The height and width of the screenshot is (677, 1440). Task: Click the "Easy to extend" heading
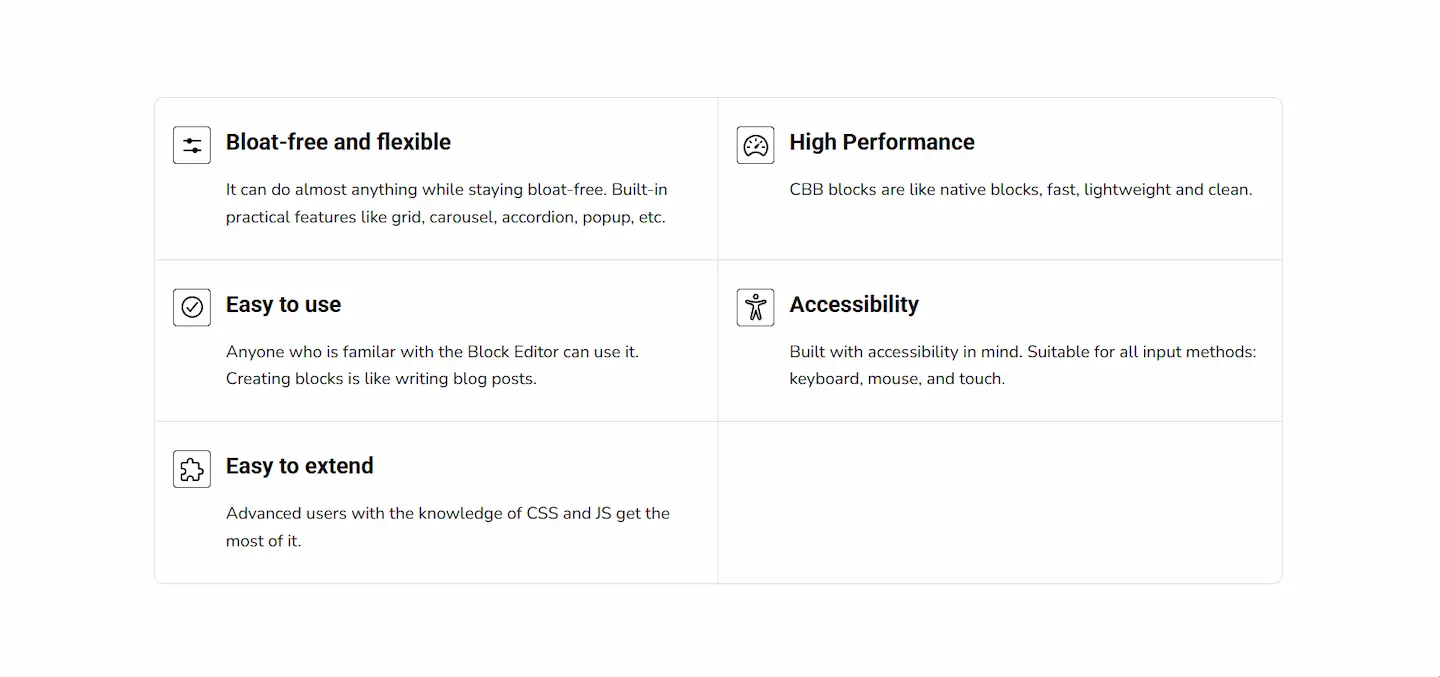point(299,466)
